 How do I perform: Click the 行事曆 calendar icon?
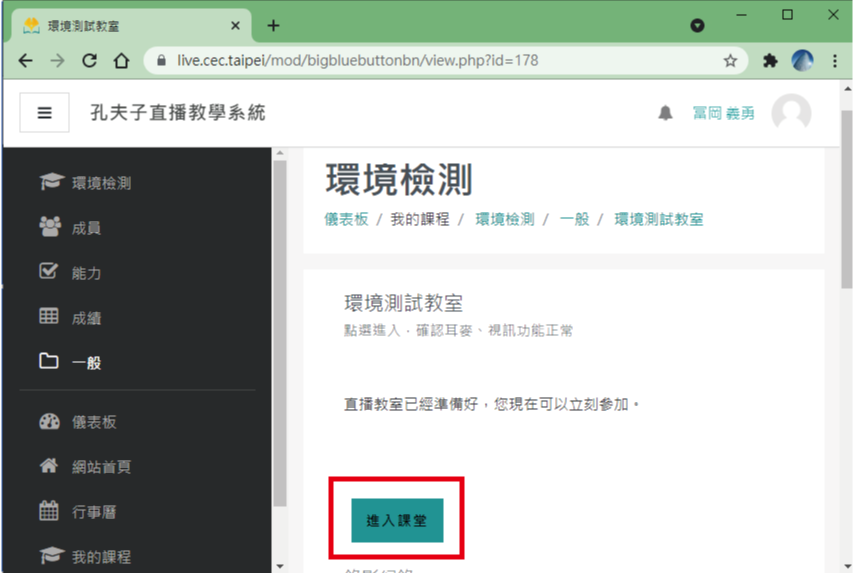(48, 511)
